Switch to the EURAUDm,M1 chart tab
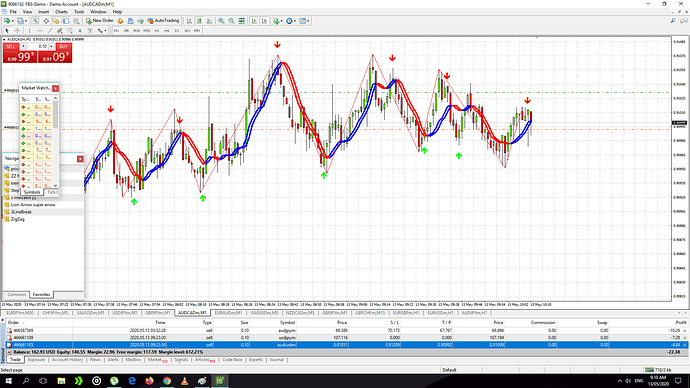Image resolution: width=690 pixels, height=388 pixels. pyautogui.click(x=228, y=313)
